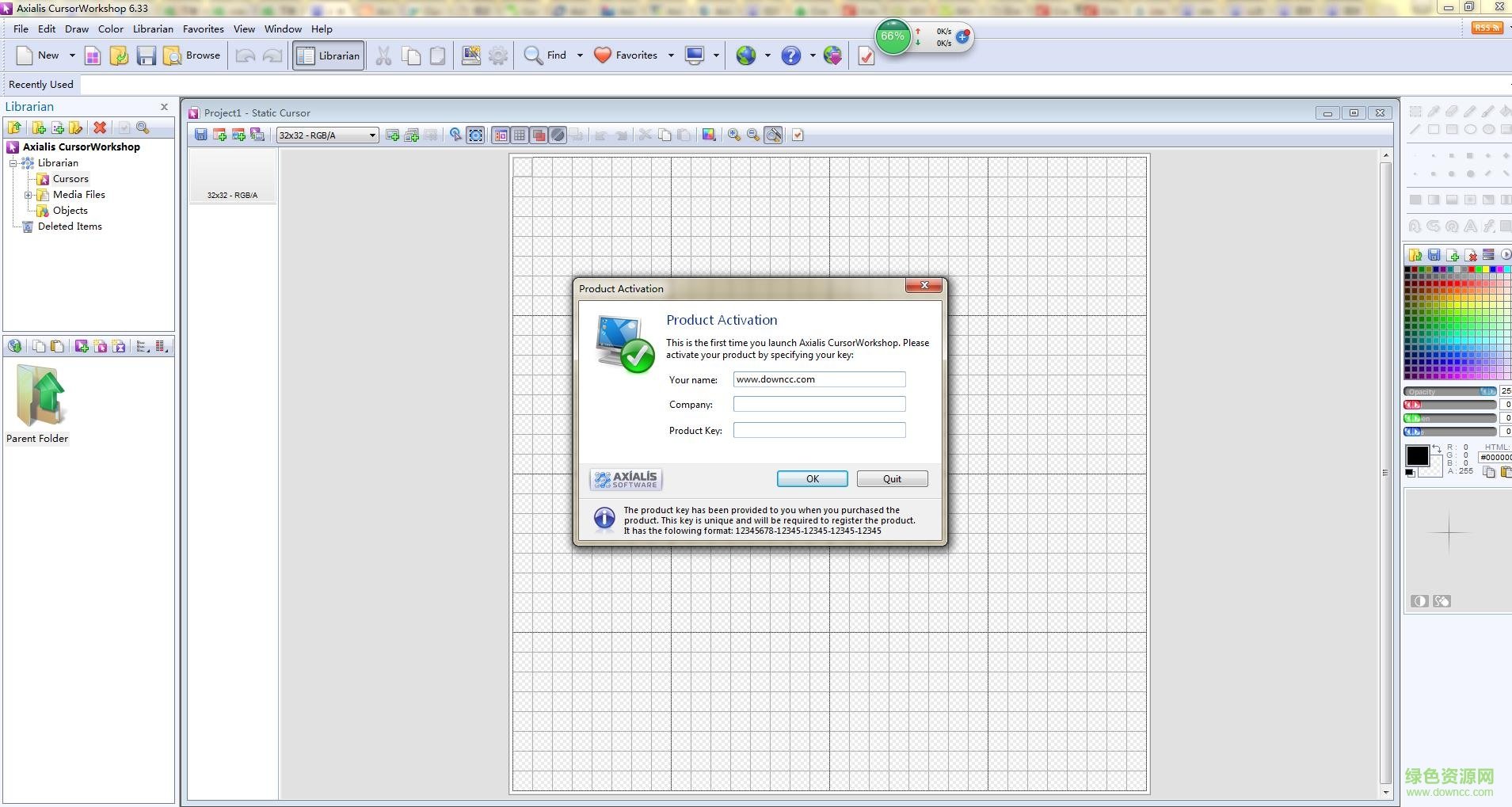Click the Find magnifying glass icon
The width and height of the screenshot is (1512, 807).
[533, 55]
